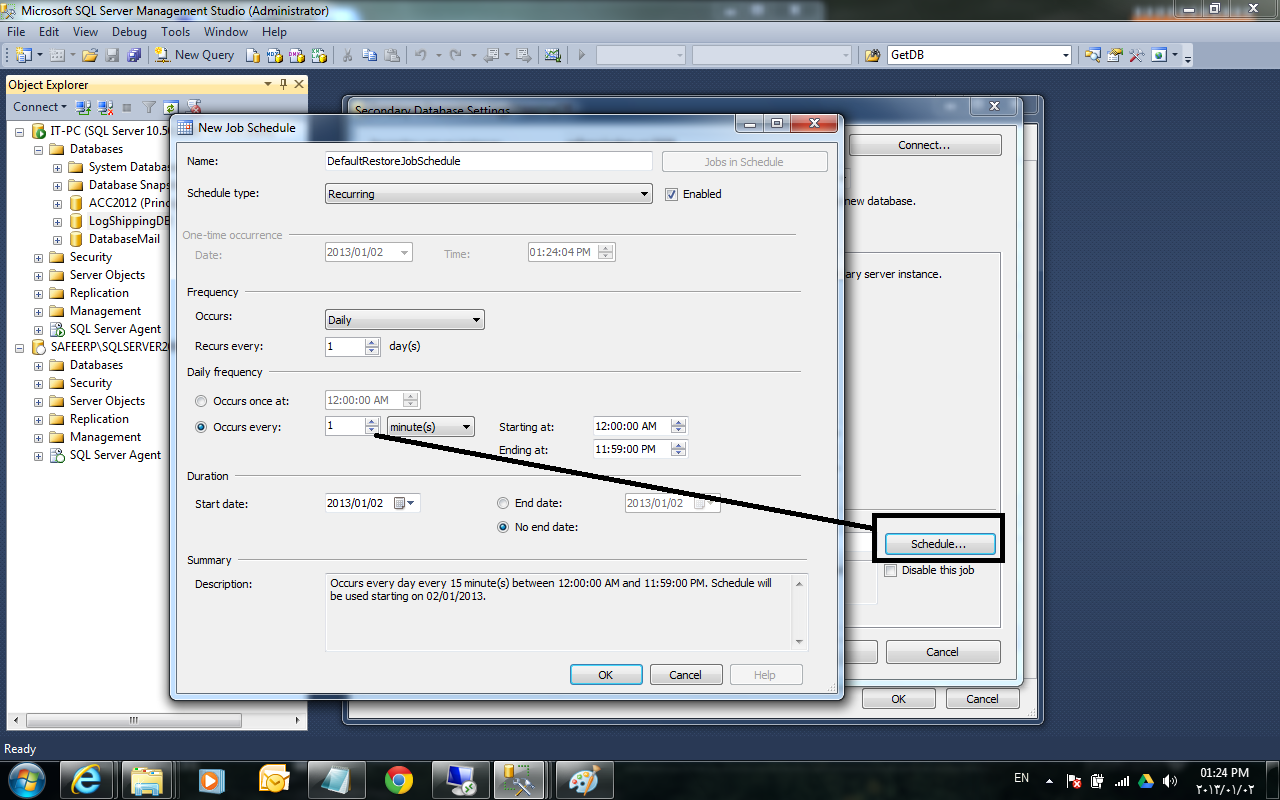Click the schedule Name input field
The height and width of the screenshot is (800, 1280).
[489, 160]
